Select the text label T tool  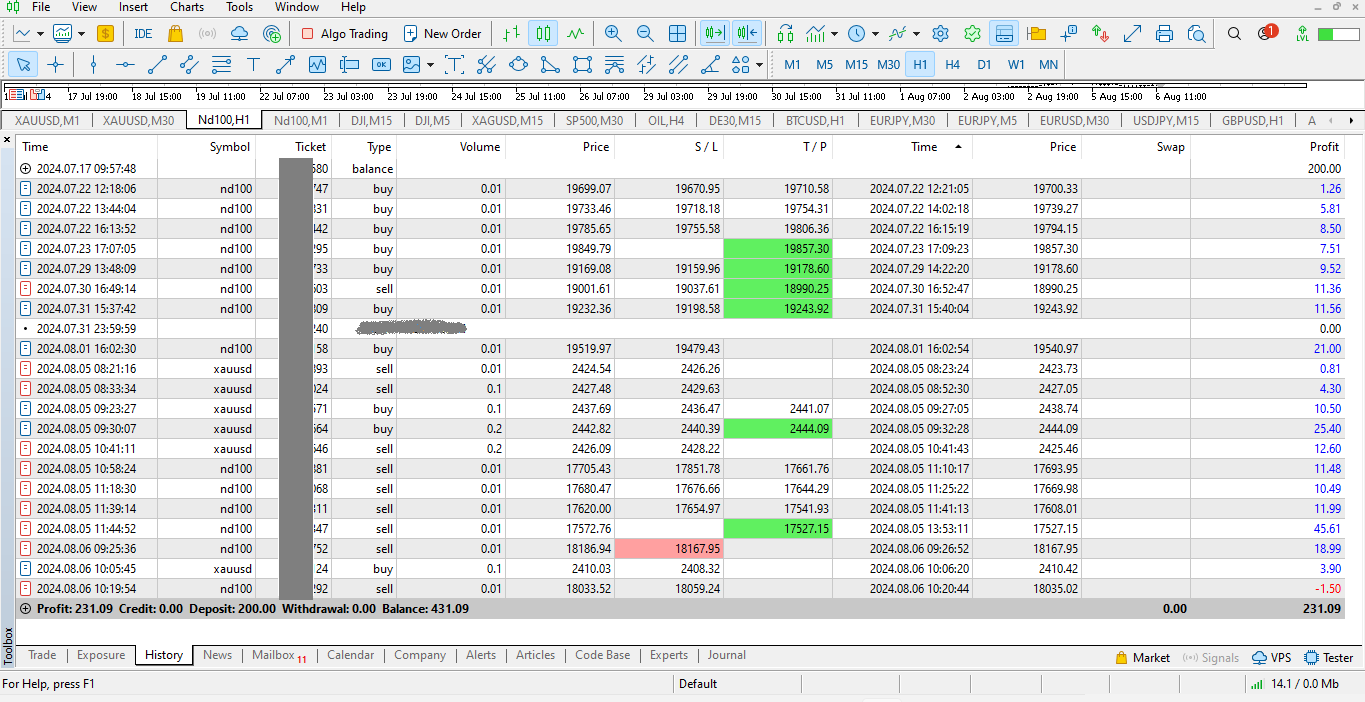point(253,65)
